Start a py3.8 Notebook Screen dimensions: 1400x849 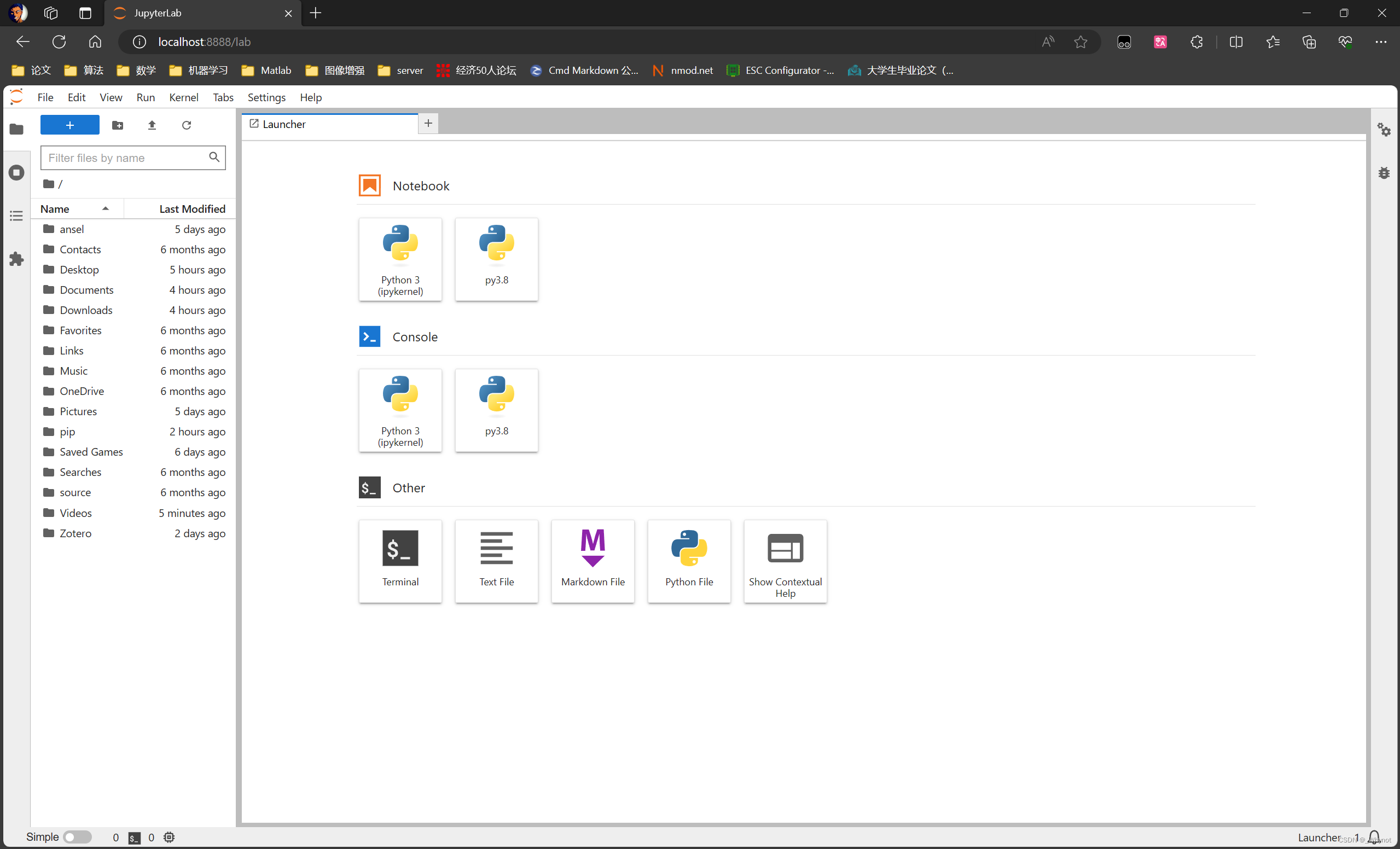(x=496, y=259)
